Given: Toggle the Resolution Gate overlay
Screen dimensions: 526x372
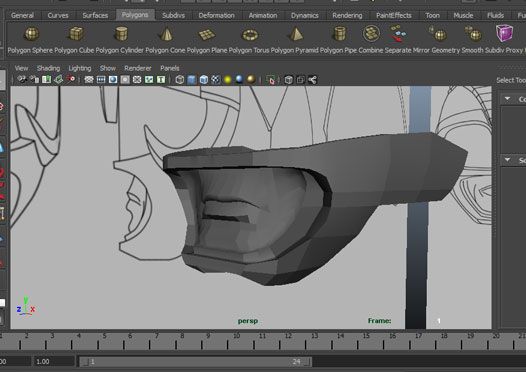Looking at the screenshot, I should coord(113,80).
